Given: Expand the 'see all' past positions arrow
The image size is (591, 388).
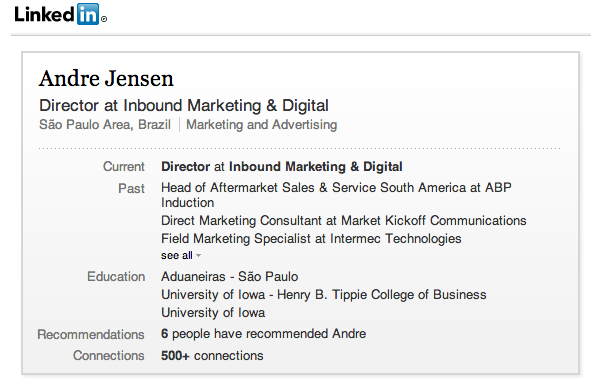Looking at the screenshot, I should [x=199, y=256].
